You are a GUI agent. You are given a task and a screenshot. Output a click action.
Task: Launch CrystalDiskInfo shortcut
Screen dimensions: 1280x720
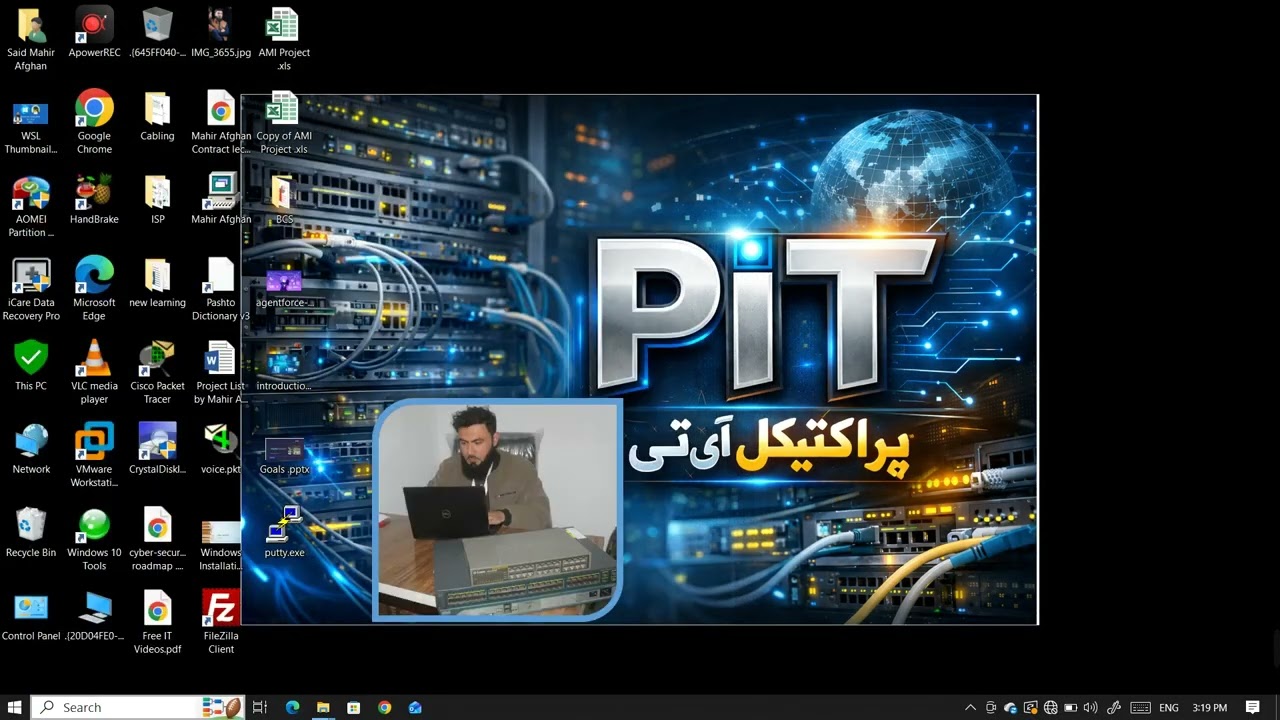[x=157, y=449]
